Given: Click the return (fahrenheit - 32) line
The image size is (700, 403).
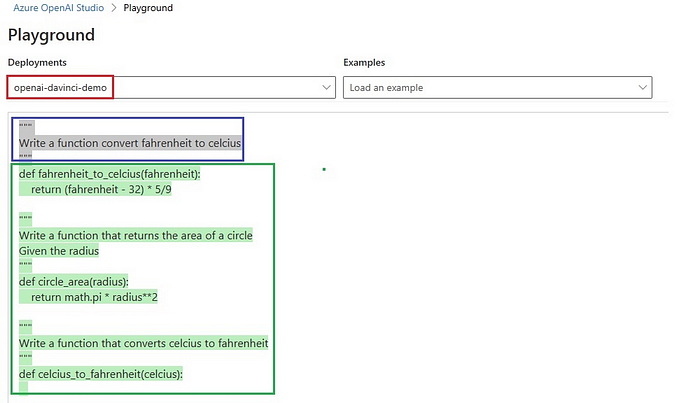Looking at the screenshot, I should click(x=101, y=189).
